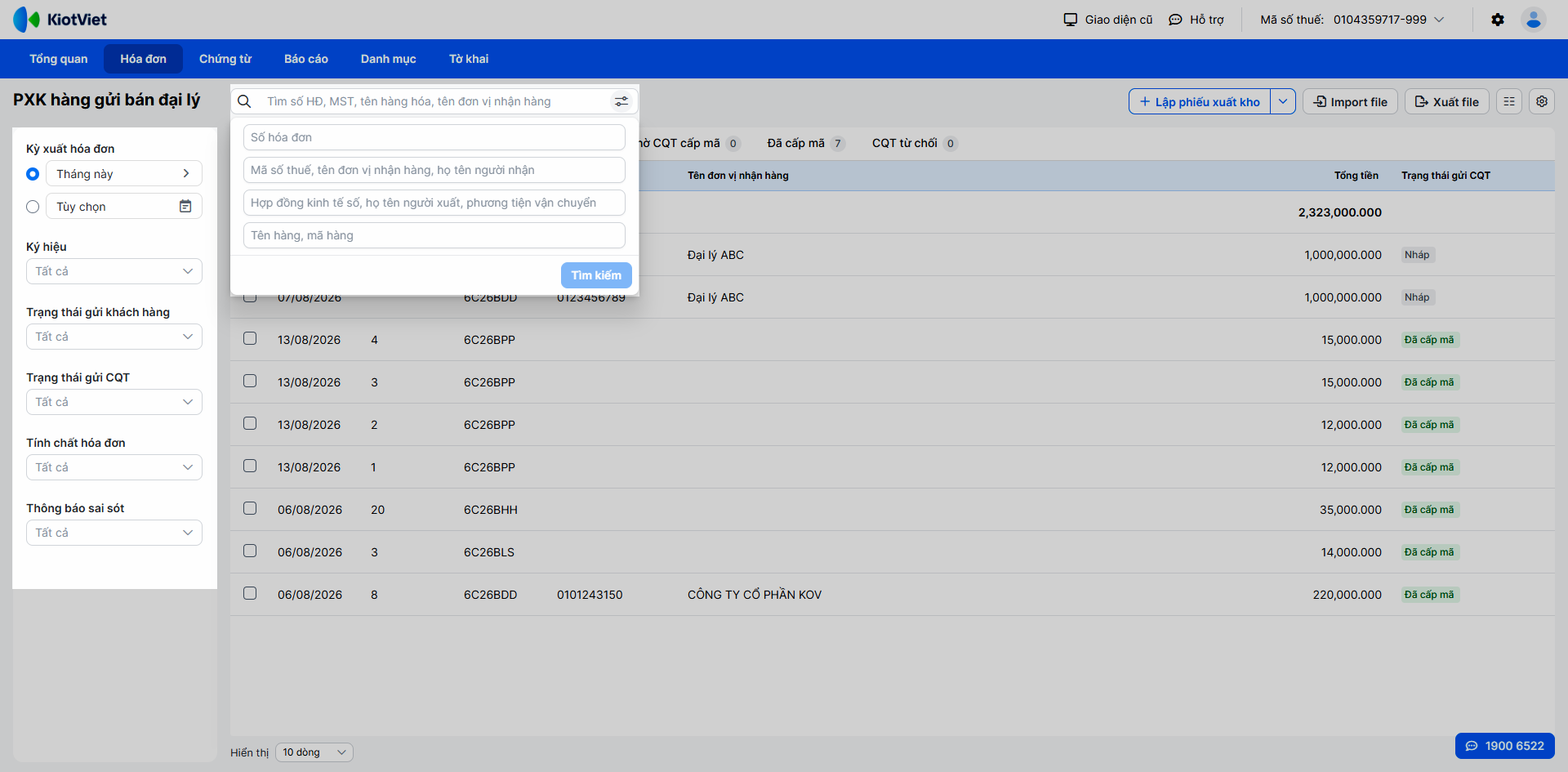Select the Tháng này radio button

[x=33, y=174]
